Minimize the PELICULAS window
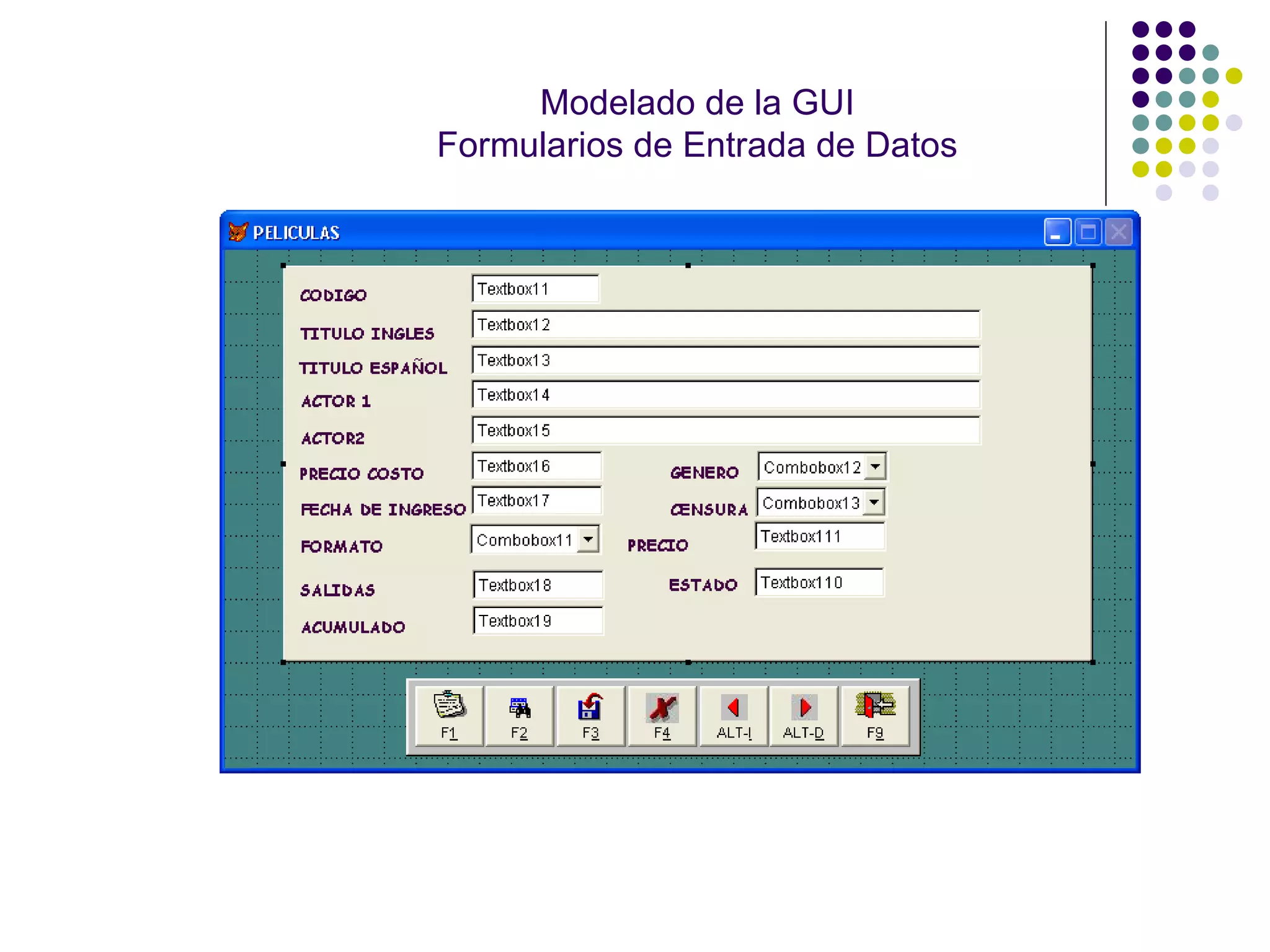 tap(1057, 232)
